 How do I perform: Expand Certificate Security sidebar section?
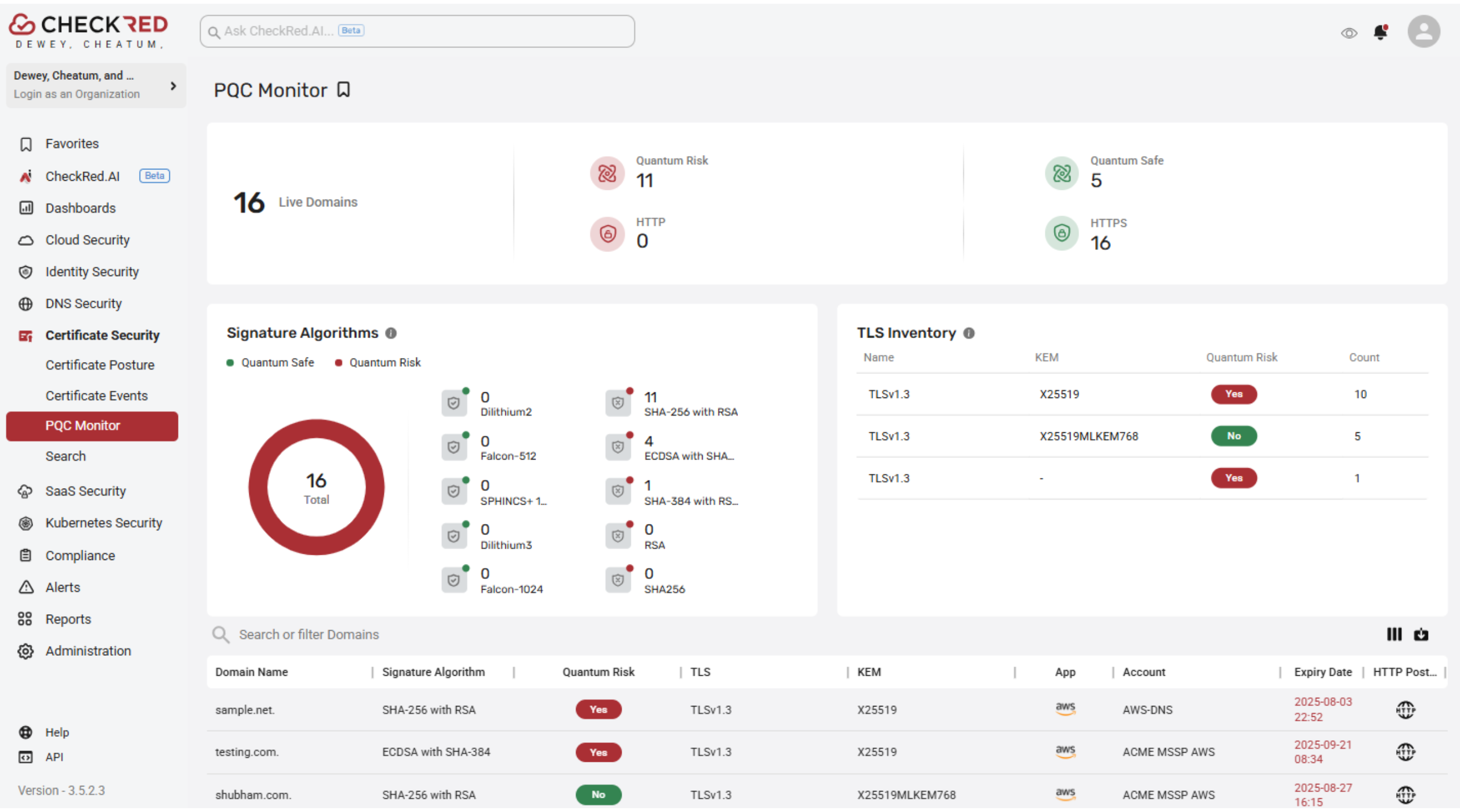point(102,335)
